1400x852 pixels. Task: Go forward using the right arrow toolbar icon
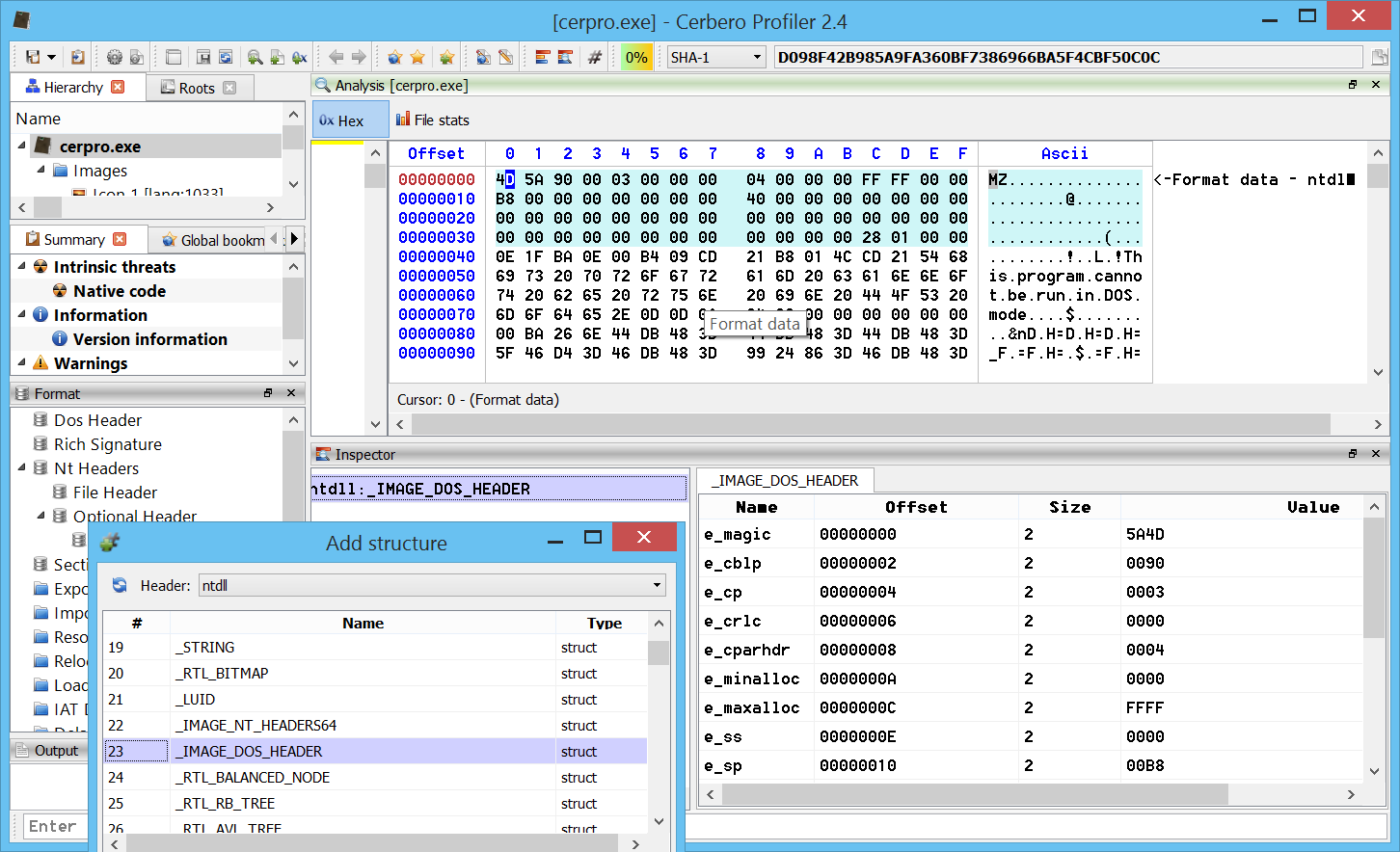(359, 57)
